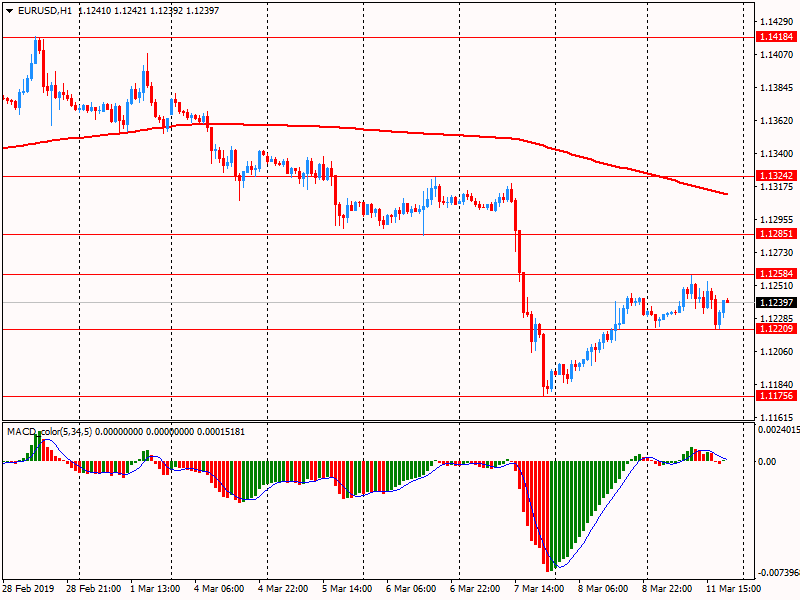Click the 1.13175 price scale value
800x600 pixels.
777,187
